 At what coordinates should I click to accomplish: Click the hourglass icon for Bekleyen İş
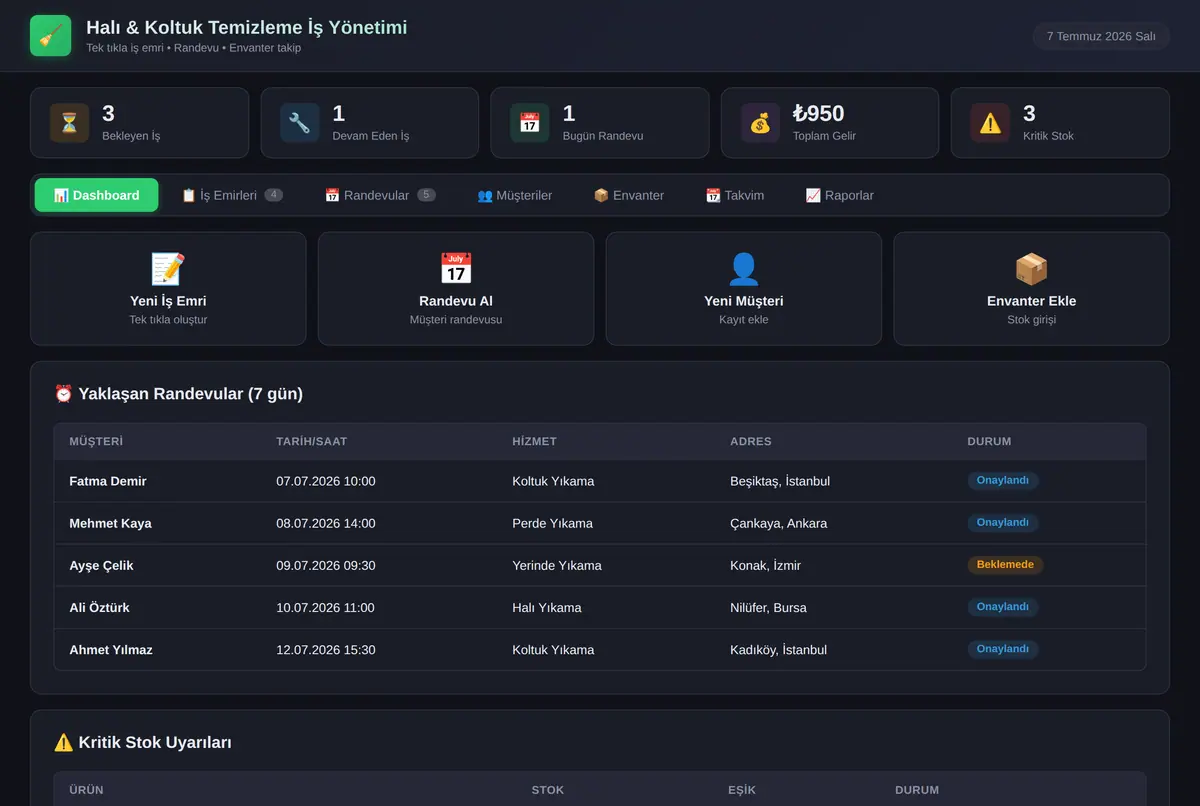point(69,123)
